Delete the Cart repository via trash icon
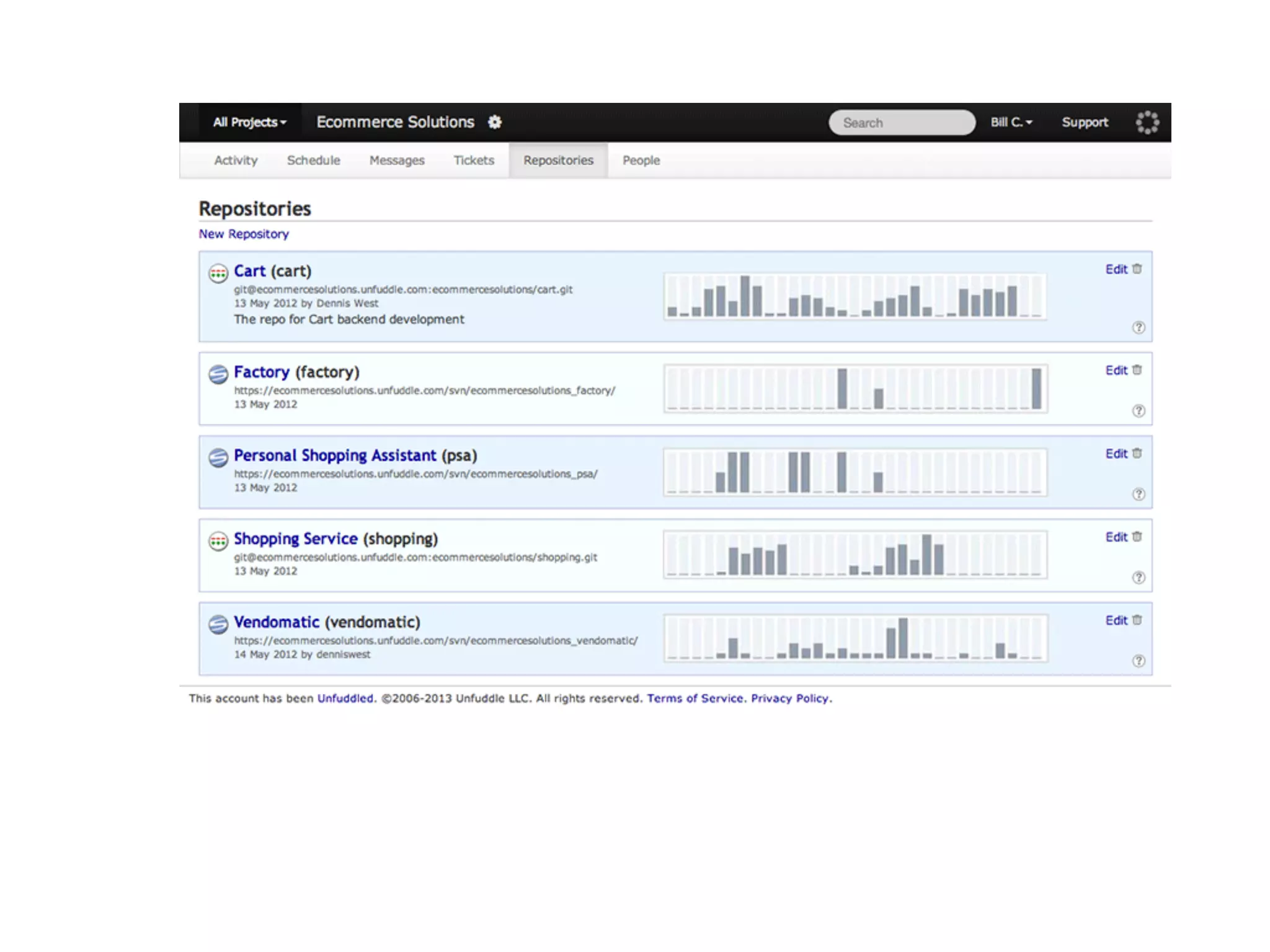This screenshot has width=1270, height=952. pyautogui.click(x=1137, y=269)
